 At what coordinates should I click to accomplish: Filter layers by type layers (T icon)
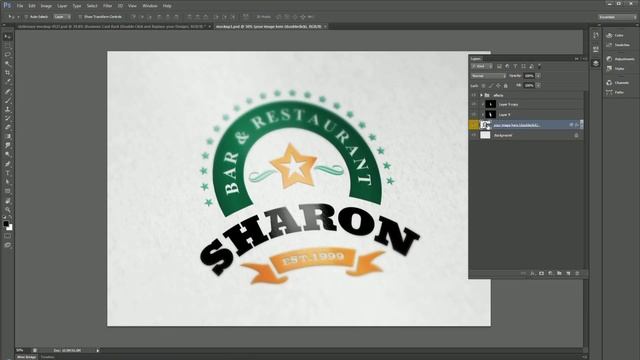(x=515, y=66)
